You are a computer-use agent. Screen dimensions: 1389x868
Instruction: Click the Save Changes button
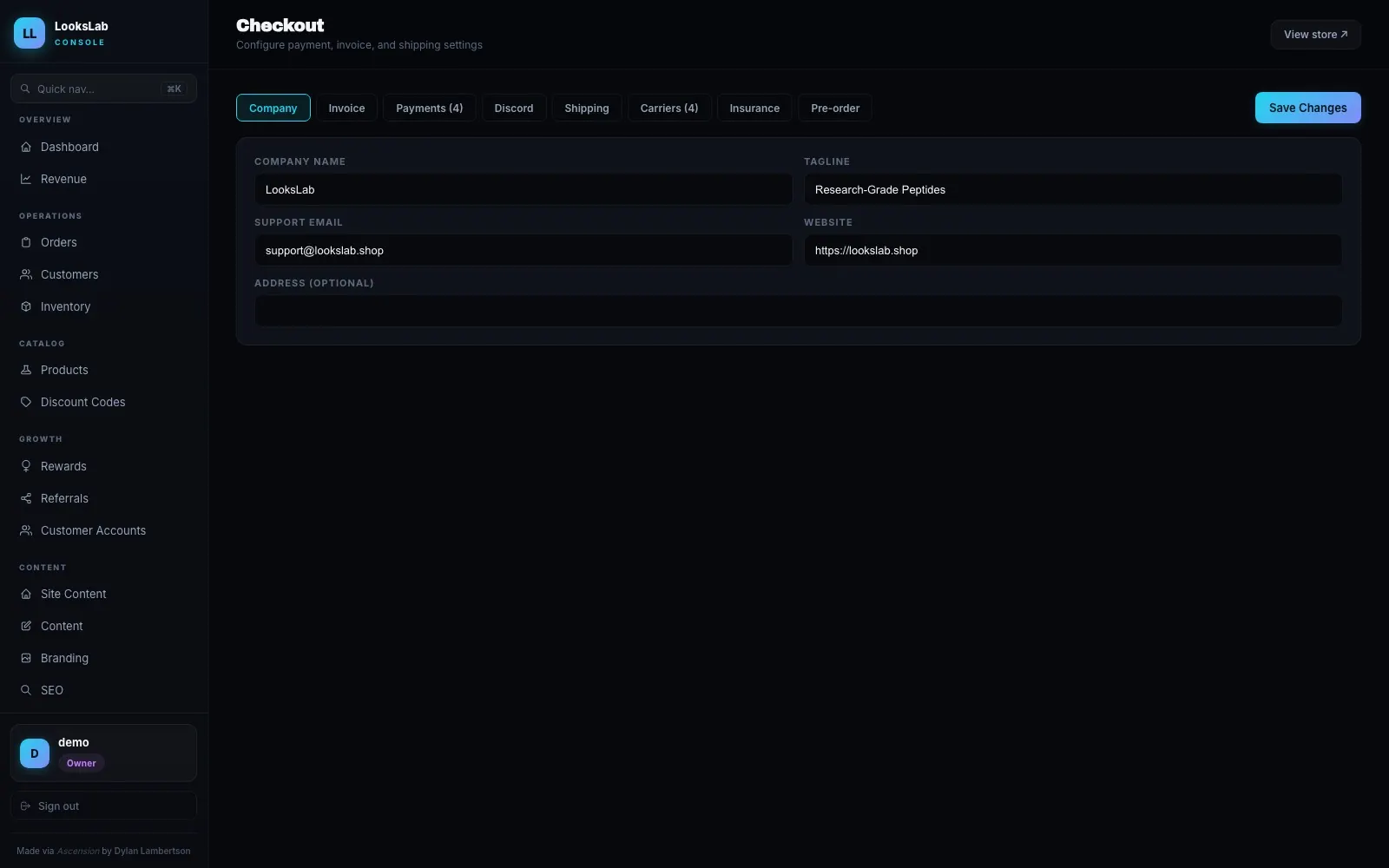(1308, 108)
